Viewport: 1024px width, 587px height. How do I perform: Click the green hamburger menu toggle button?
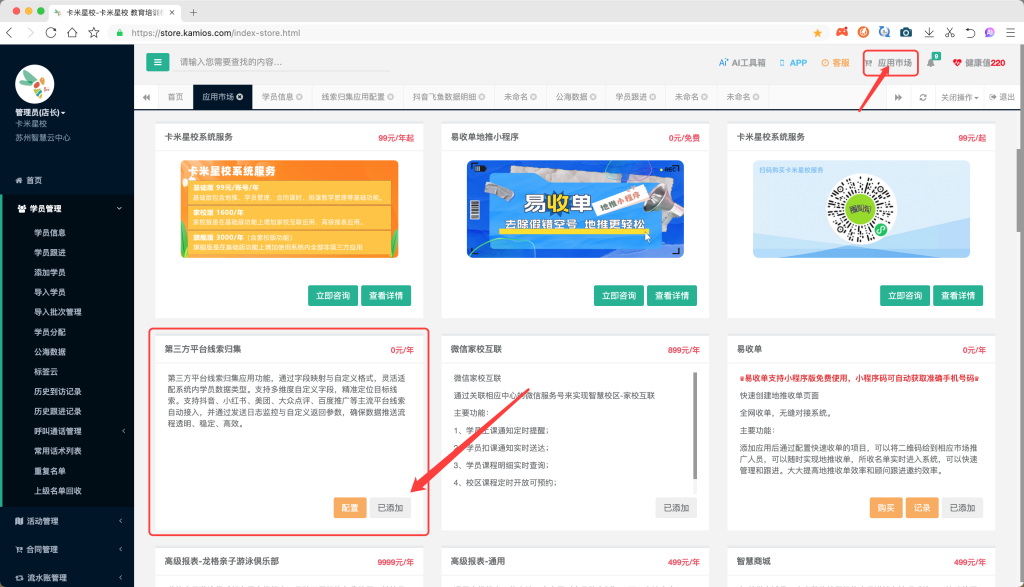point(158,62)
